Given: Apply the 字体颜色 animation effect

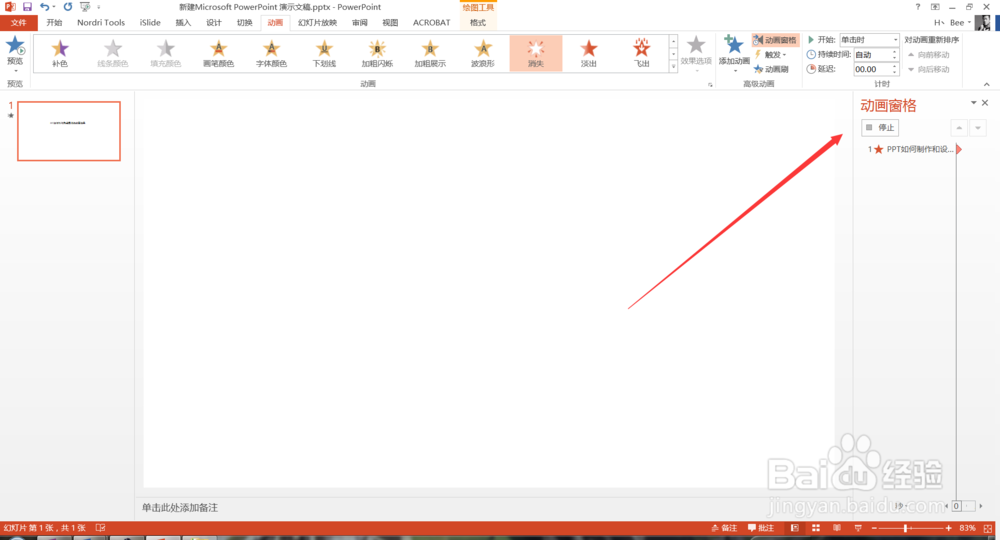Looking at the screenshot, I should tap(272, 53).
